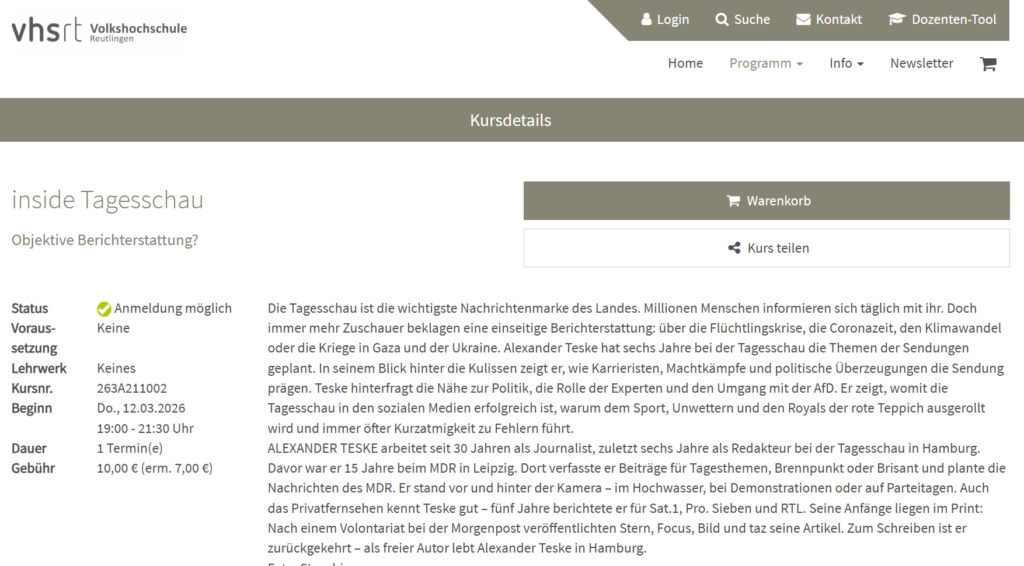Click the subtitle Objektive Berichterstattung?
The image size is (1024, 566).
coord(104,240)
